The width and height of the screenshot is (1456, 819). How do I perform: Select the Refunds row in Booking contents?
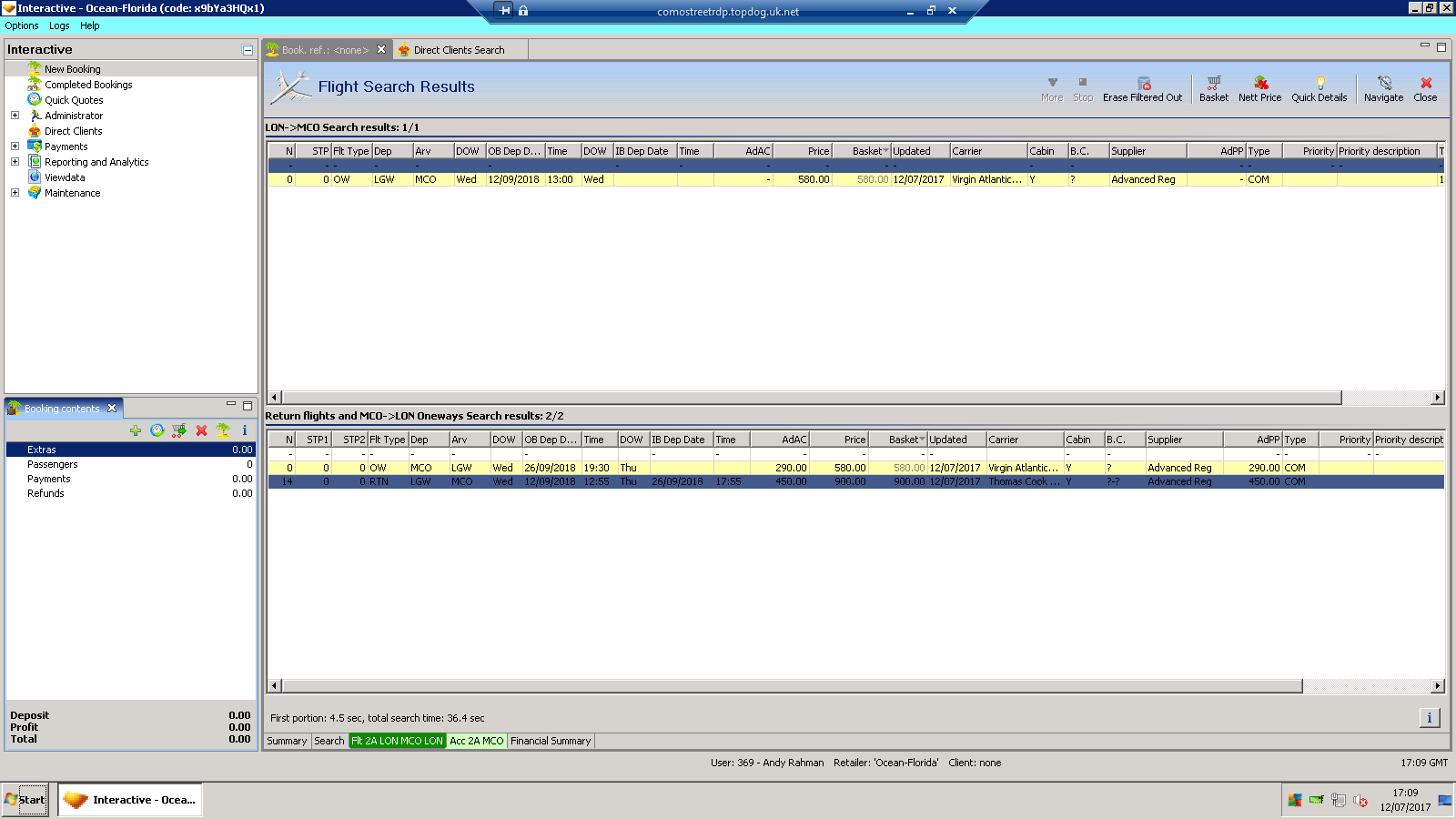pos(131,493)
